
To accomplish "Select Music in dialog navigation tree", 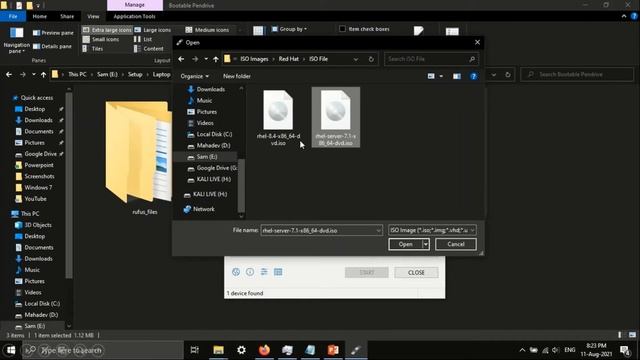I will point(204,100).
